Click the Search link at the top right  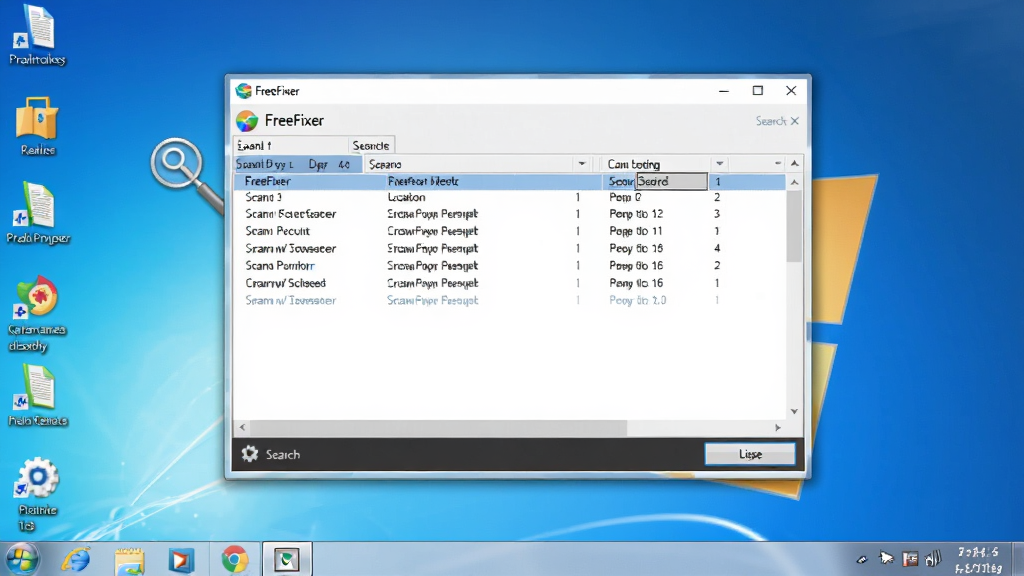tap(771, 121)
